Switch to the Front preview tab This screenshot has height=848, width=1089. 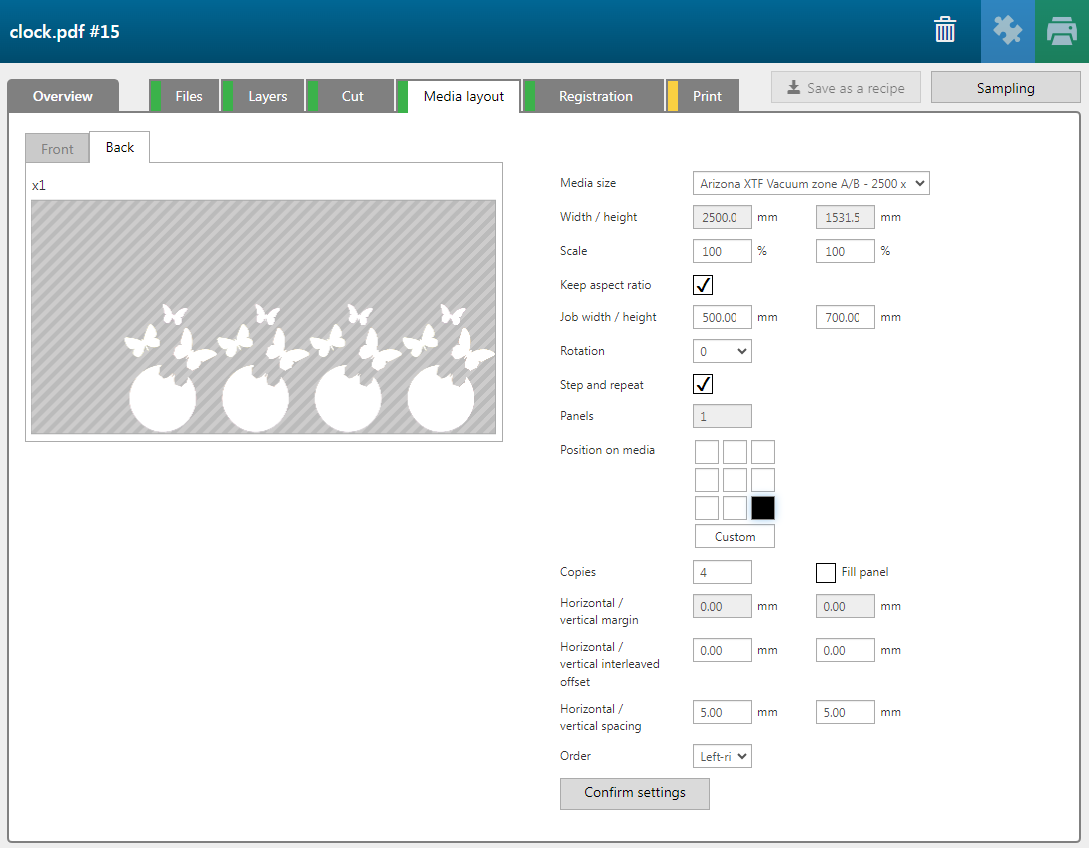coord(57,149)
